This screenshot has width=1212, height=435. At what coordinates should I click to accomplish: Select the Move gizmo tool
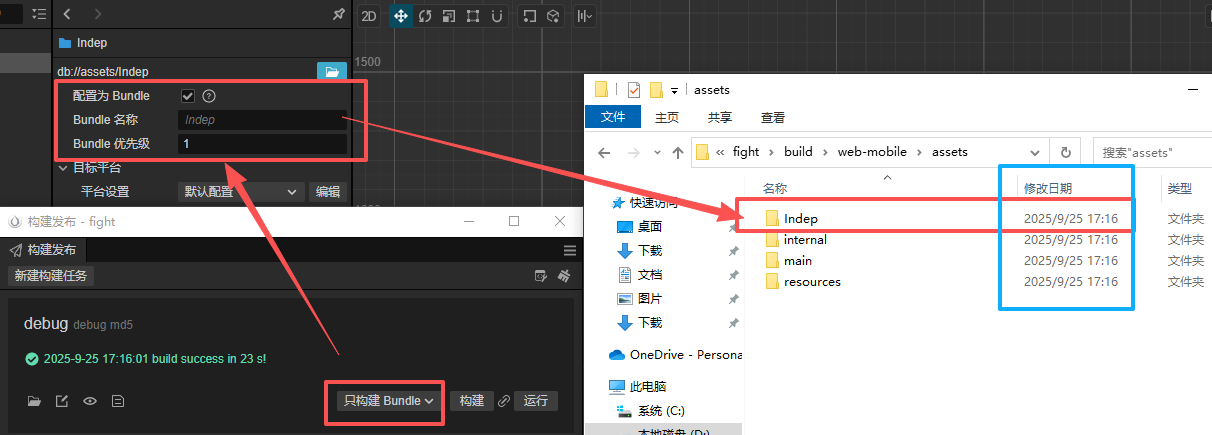click(401, 15)
